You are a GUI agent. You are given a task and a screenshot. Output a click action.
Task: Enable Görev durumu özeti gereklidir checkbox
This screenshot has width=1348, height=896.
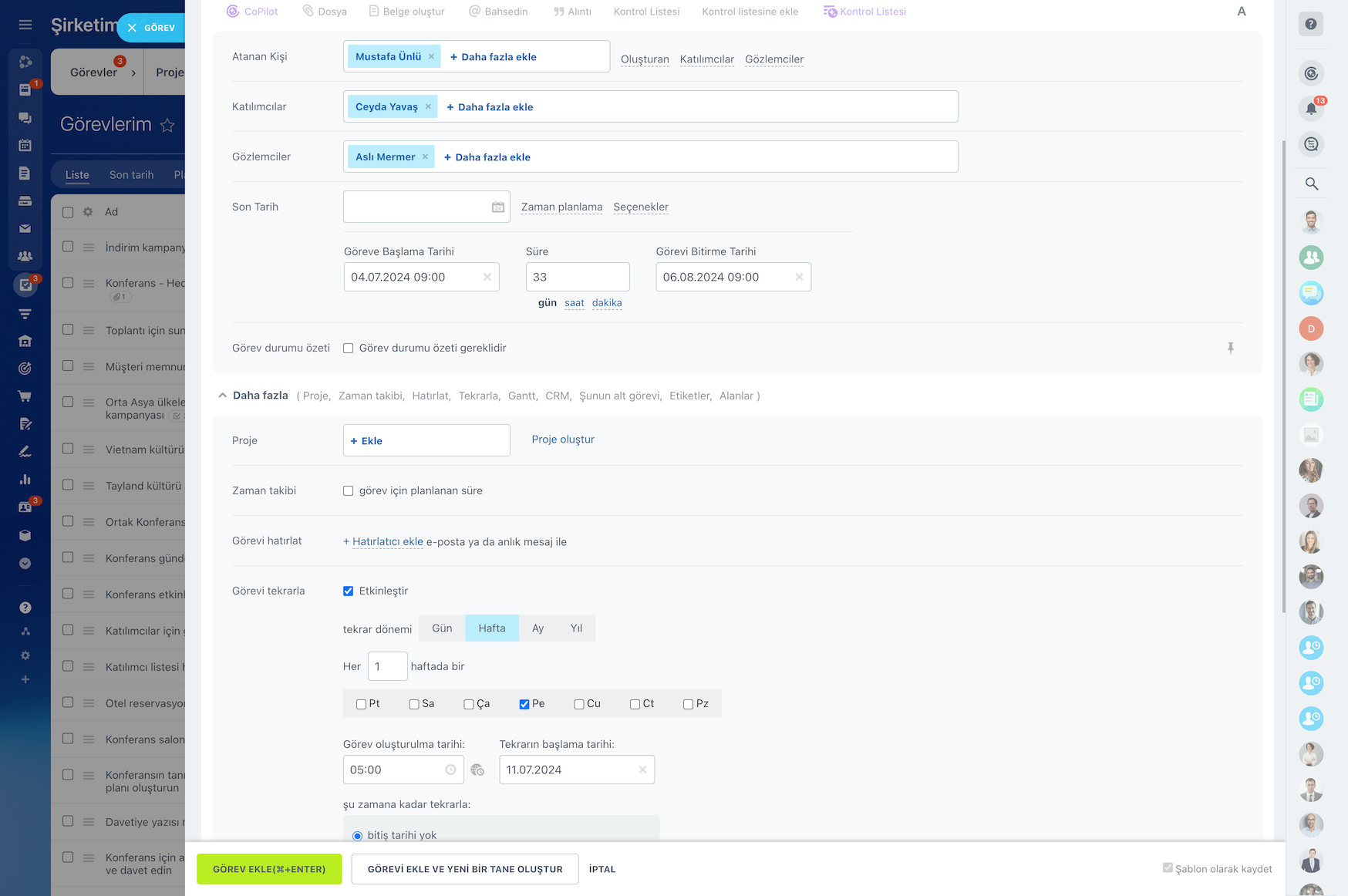[x=349, y=349]
